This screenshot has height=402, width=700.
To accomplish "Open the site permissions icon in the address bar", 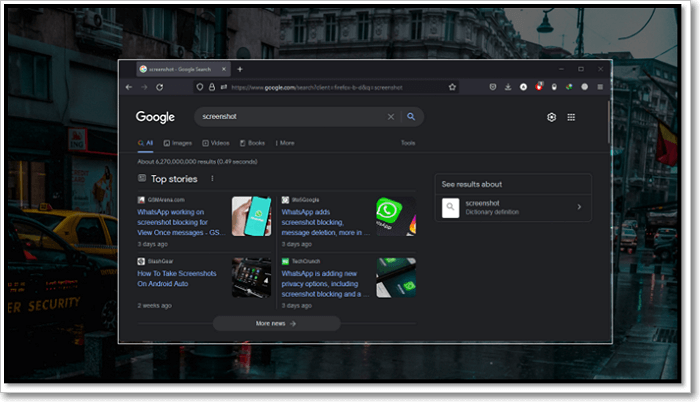I will click(x=223, y=87).
